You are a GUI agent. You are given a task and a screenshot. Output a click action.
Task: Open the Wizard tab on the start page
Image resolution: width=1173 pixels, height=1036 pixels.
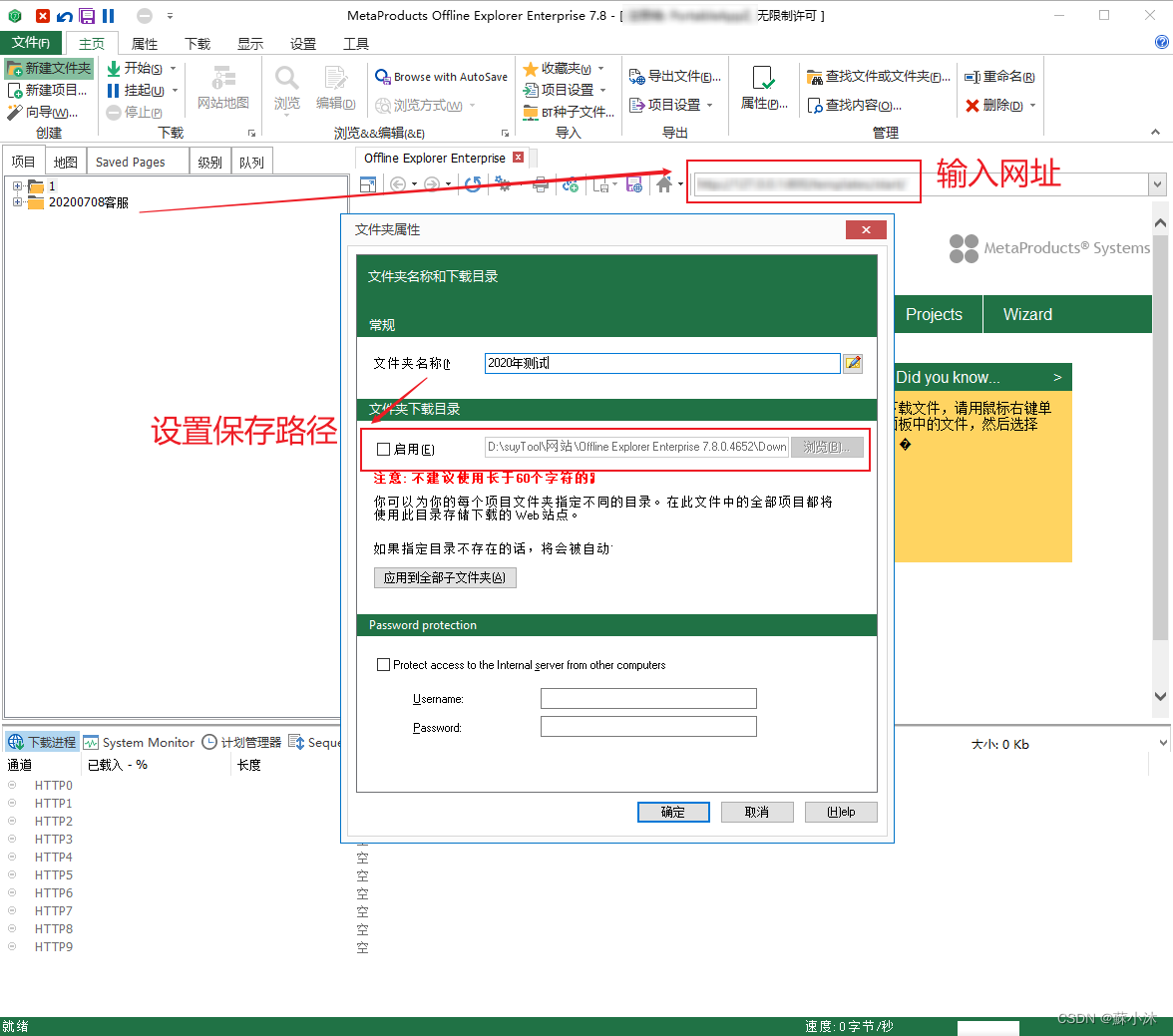[1027, 314]
